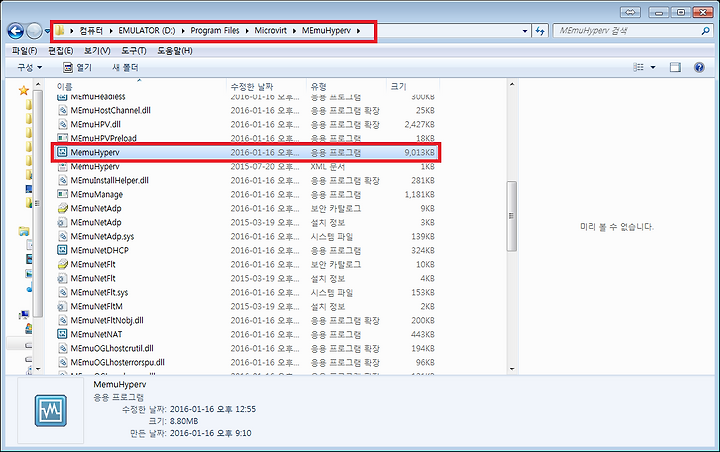The height and width of the screenshot is (452, 720).
Task: Select 컴퓨터 in the address breadcrumb
Action: point(91,31)
